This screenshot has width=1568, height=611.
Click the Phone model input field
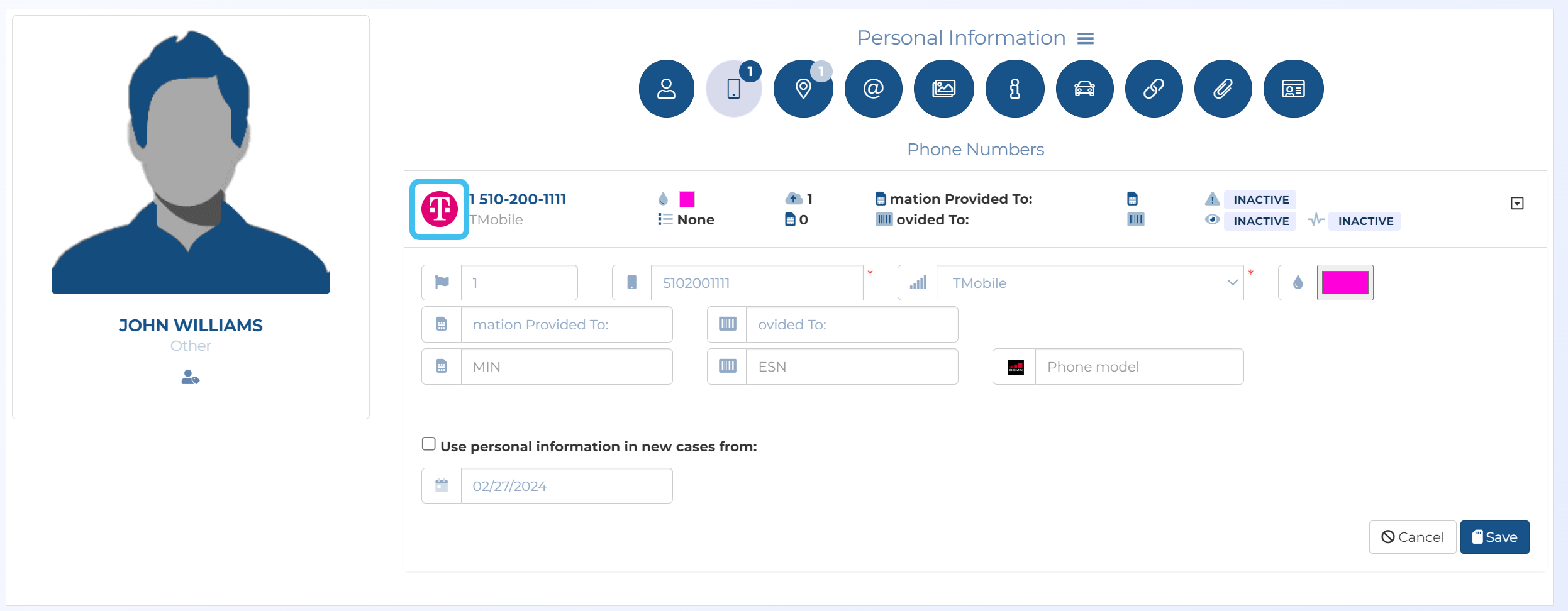tap(1138, 367)
